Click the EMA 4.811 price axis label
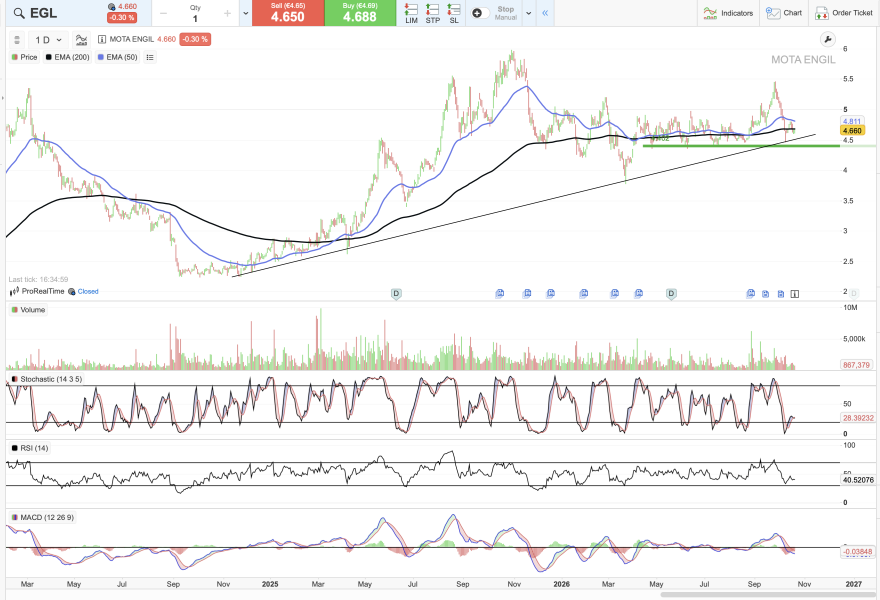This screenshot has height=600, width=880. [x=852, y=121]
